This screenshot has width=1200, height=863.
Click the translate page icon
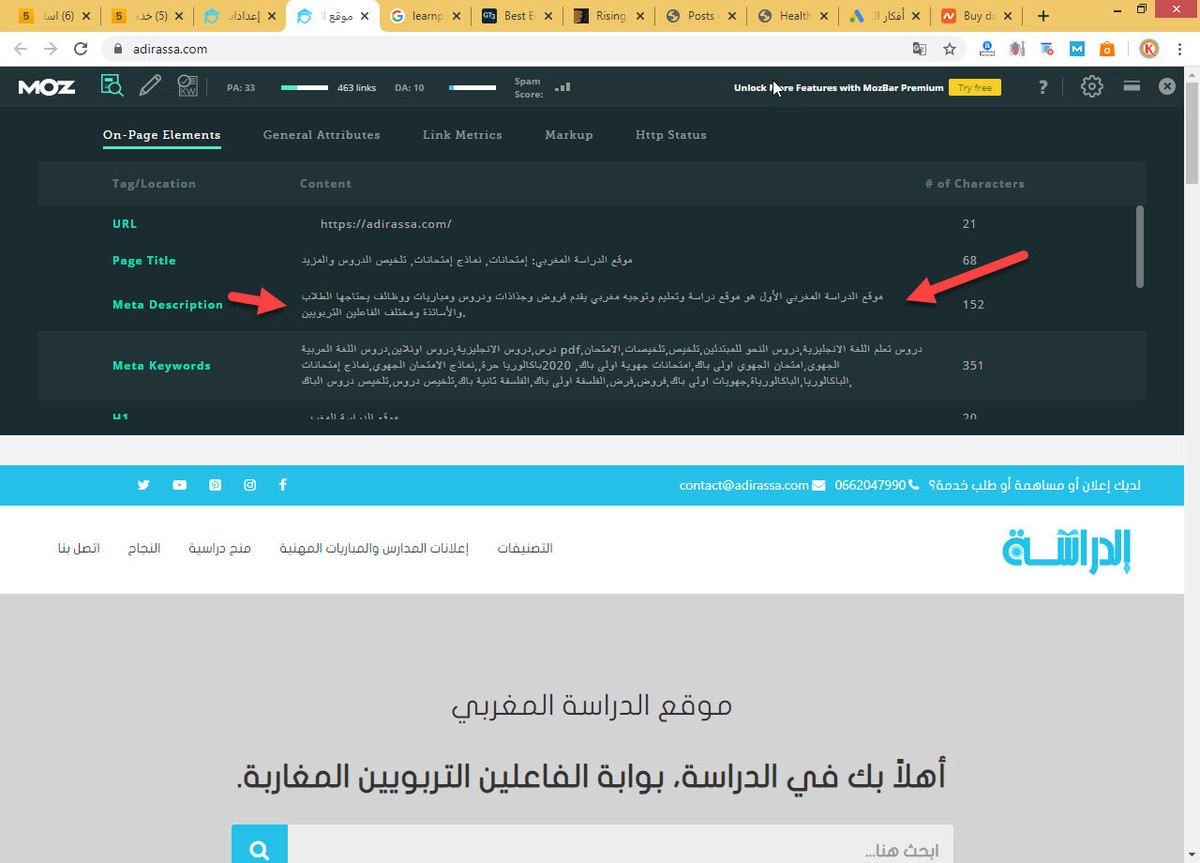point(919,48)
